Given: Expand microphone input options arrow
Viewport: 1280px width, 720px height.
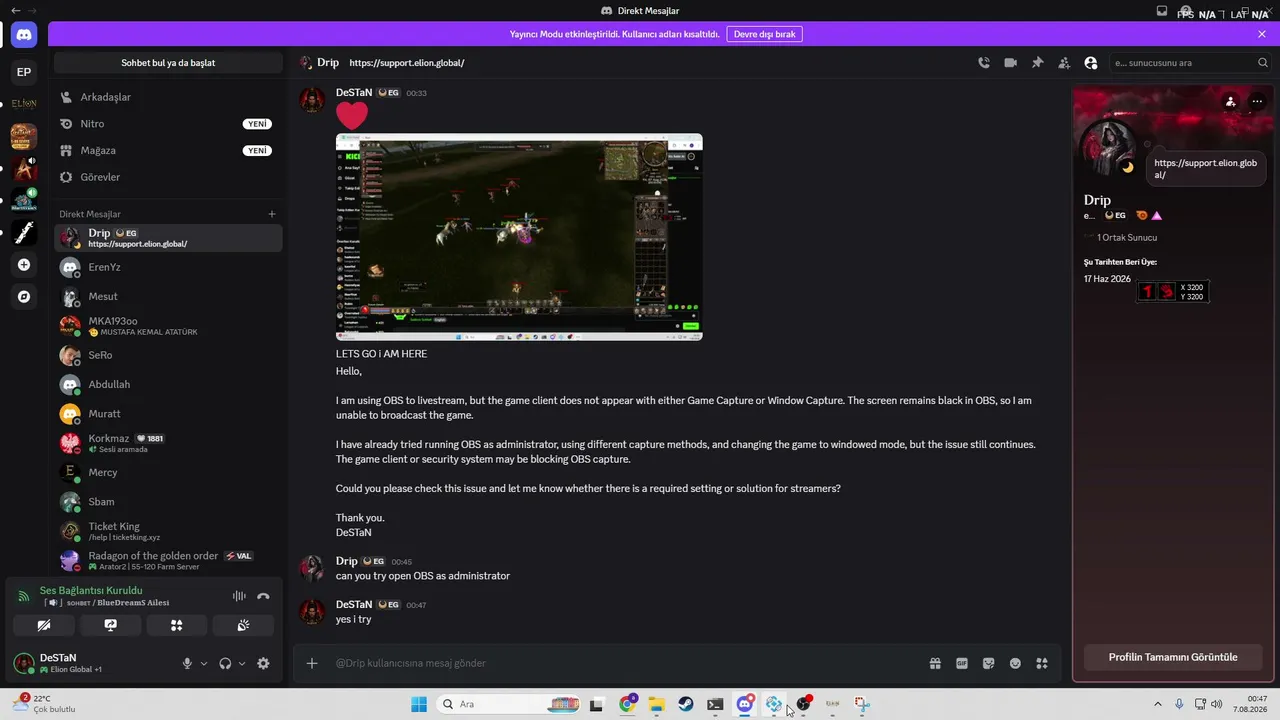Looking at the screenshot, I should click(x=204, y=663).
